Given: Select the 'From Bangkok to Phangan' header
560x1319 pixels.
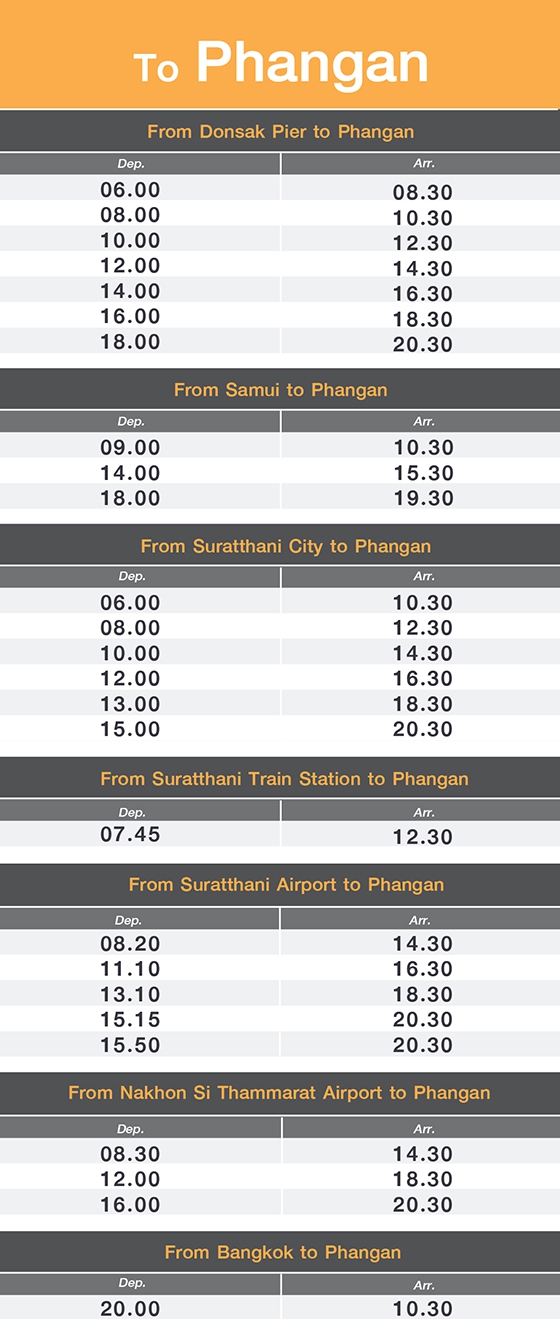Looking at the screenshot, I should point(280,1252).
